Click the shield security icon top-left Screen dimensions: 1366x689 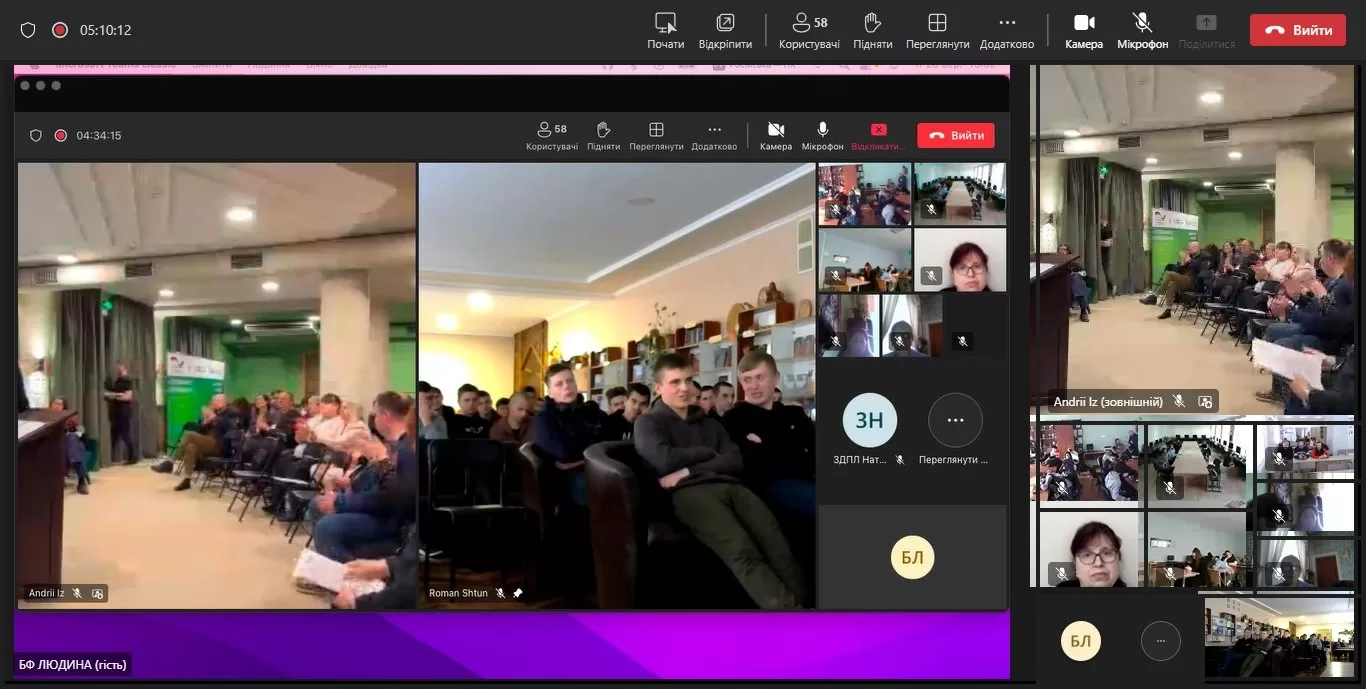pos(28,30)
